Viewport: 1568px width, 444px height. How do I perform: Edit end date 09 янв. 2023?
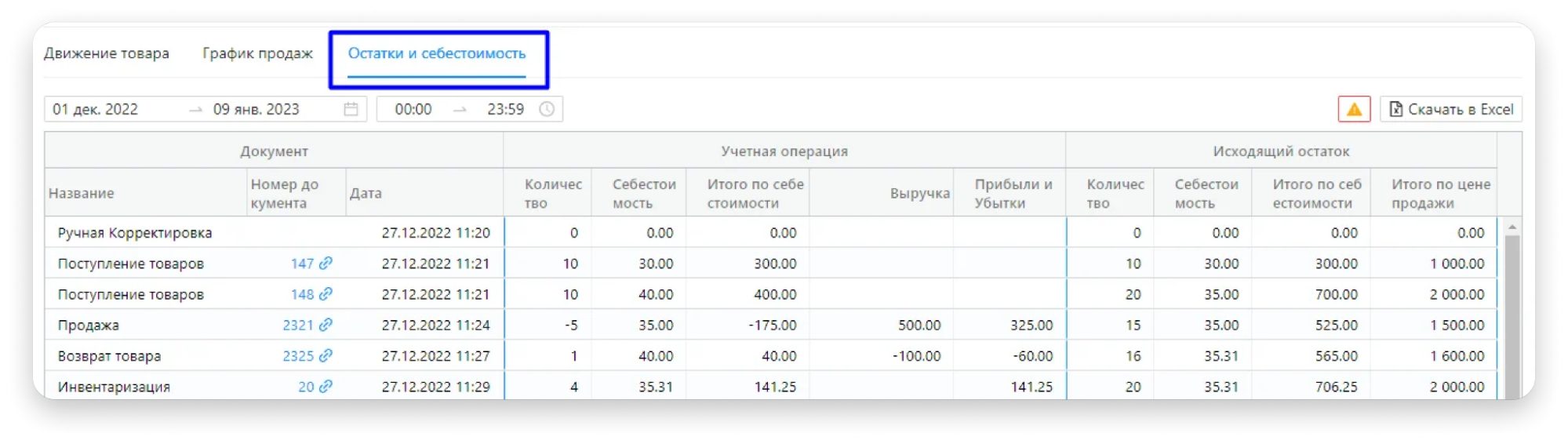coord(256,109)
